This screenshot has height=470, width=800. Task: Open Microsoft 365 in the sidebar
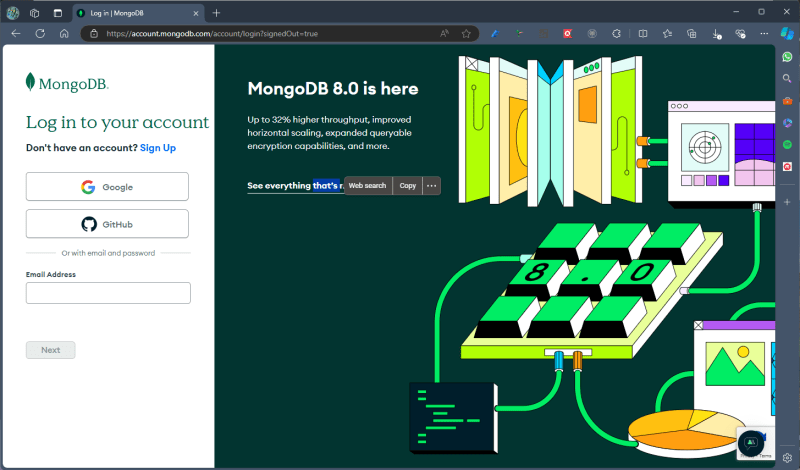coord(787,122)
